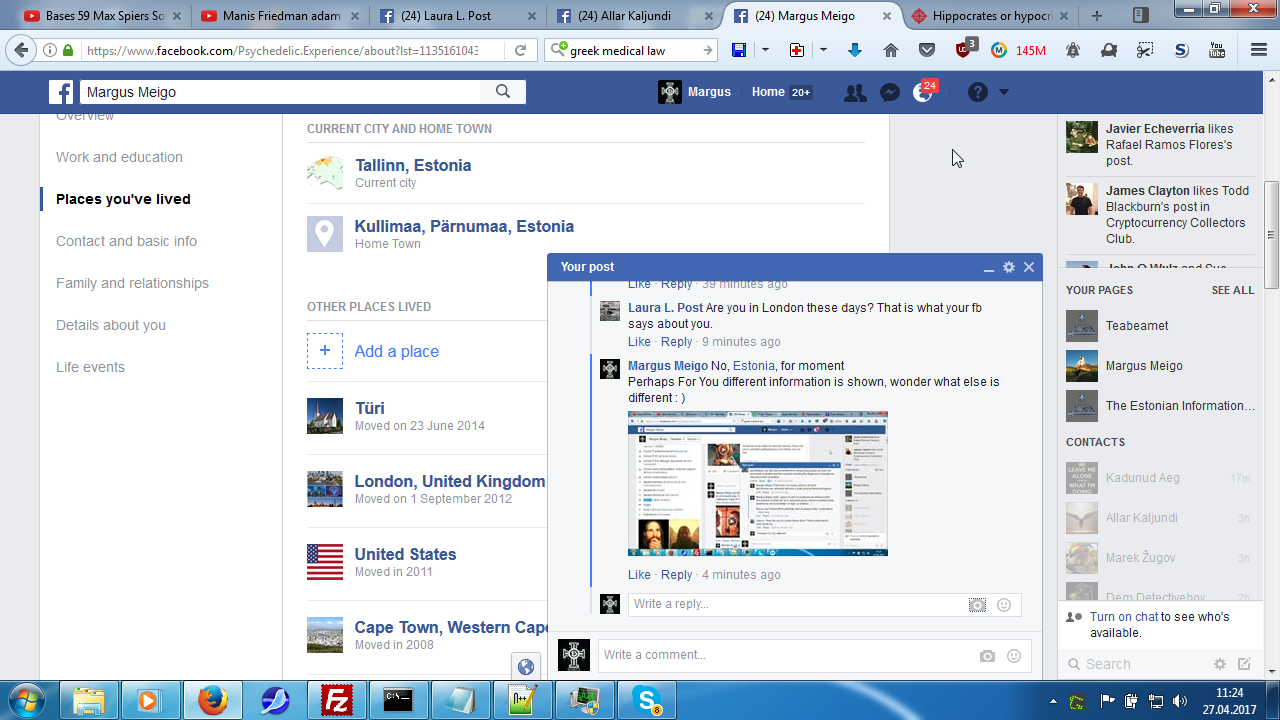Click the red cross toolbar icon

pos(797,50)
